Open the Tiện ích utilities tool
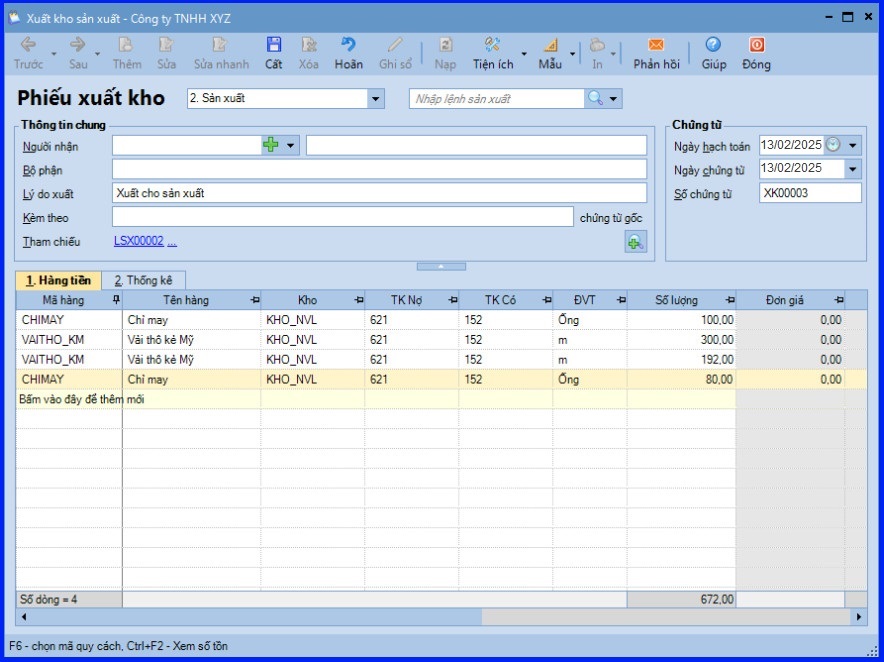 [x=492, y=46]
